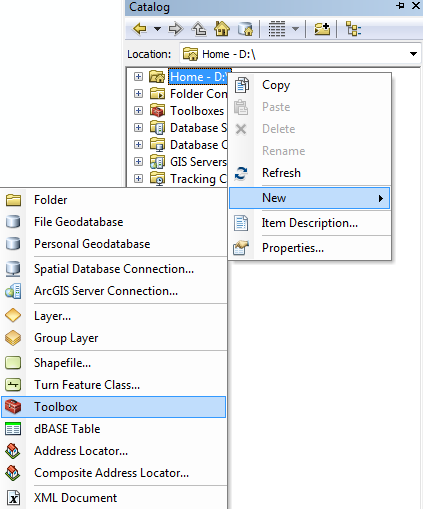The width and height of the screenshot is (423, 509).
Task: Click the Up One Level icon
Action: (199, 29)
